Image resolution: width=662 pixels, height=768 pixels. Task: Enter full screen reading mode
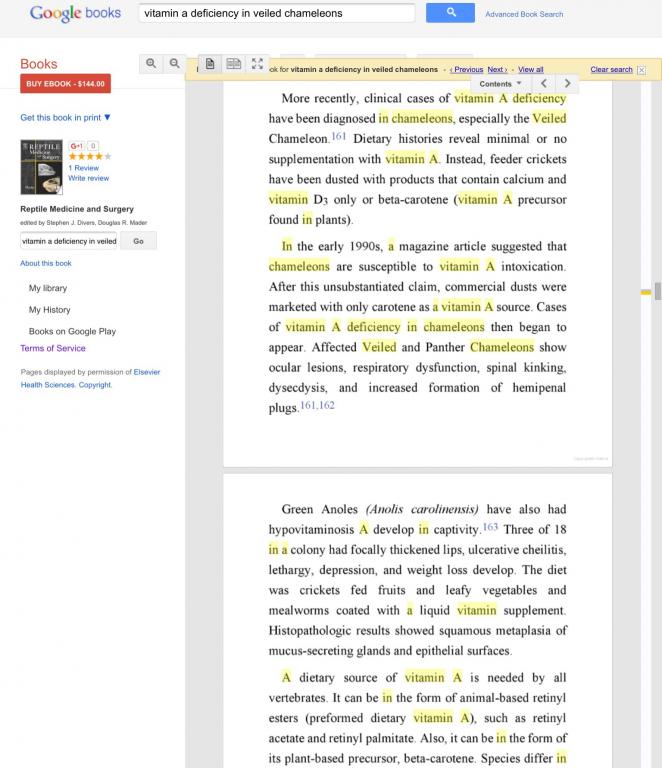(257, 64)
